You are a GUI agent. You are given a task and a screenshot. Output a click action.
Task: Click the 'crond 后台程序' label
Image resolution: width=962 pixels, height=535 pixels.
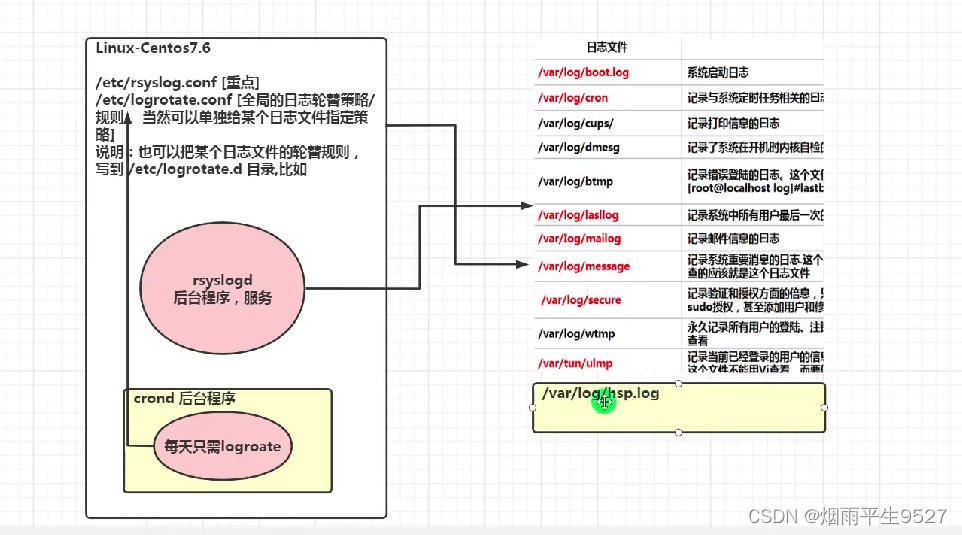(x=185, y=399)
